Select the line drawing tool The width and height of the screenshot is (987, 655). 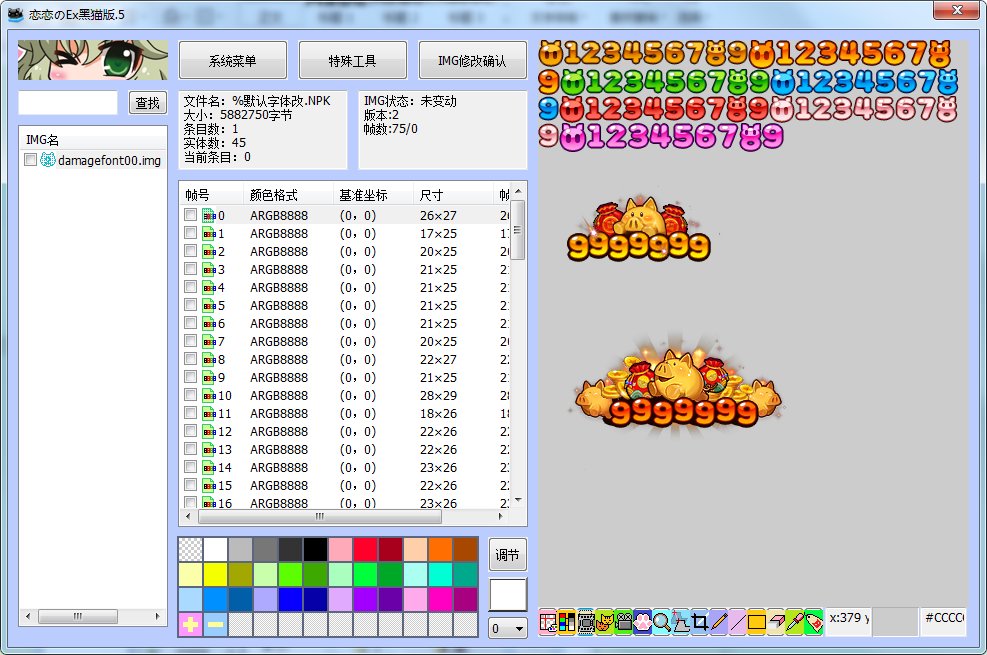[737, 622]
